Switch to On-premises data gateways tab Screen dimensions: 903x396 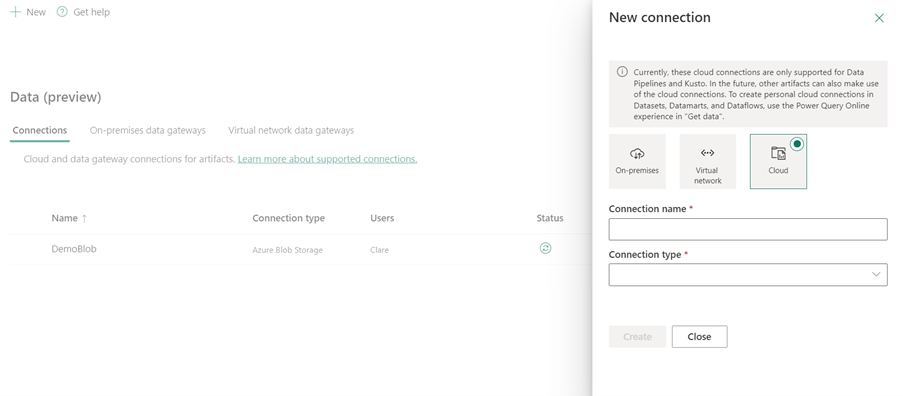(147, 131)
